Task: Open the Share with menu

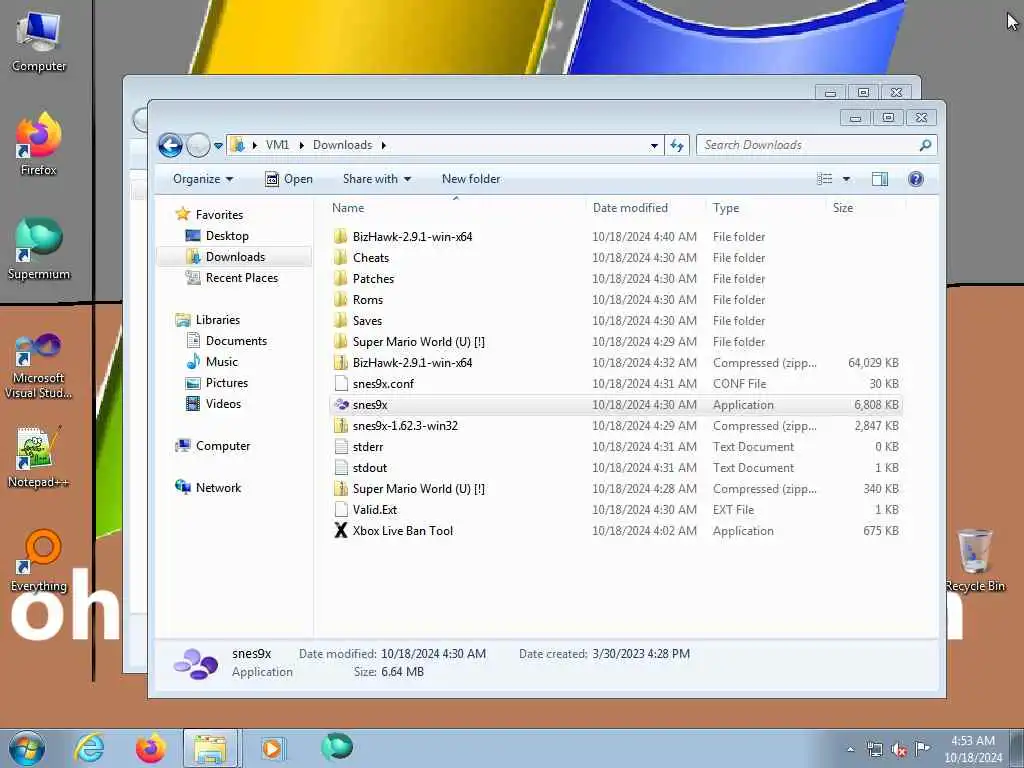Action: [x=377, y=179]
